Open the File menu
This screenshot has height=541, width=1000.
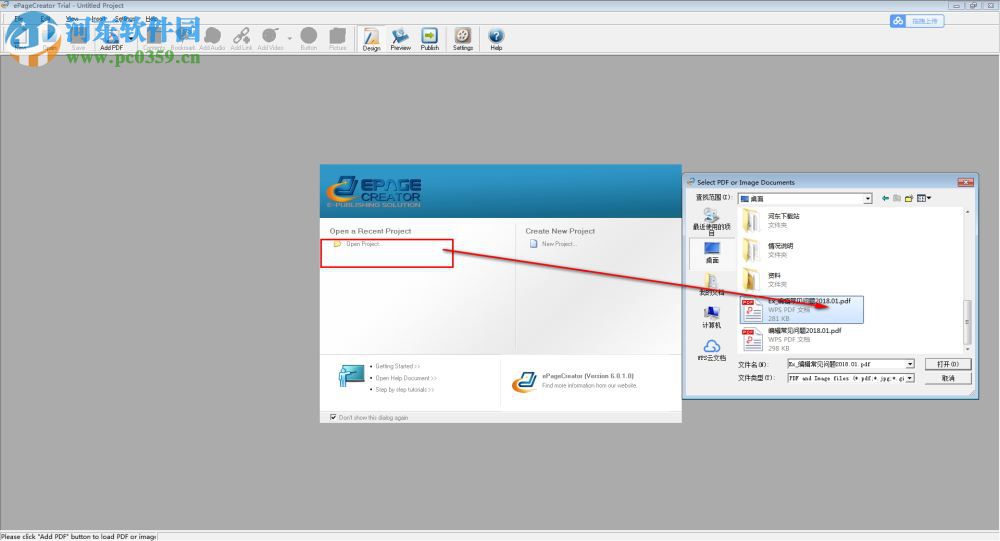tap(19, 19)
